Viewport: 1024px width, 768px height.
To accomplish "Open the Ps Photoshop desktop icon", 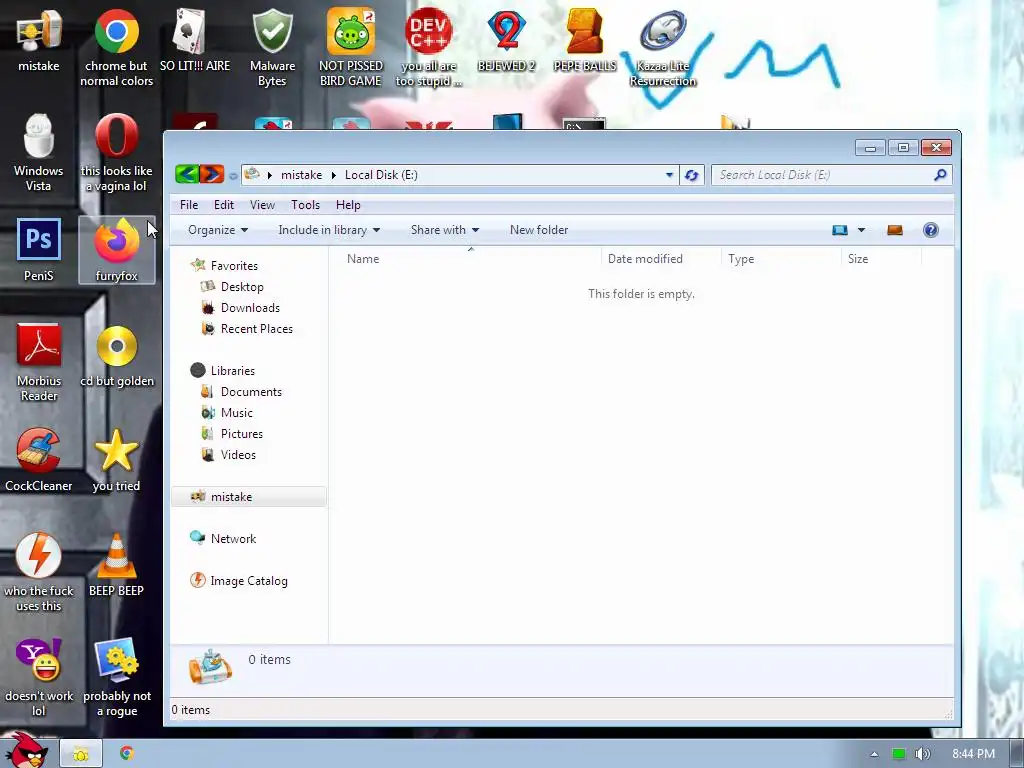I will click(39, 250).
